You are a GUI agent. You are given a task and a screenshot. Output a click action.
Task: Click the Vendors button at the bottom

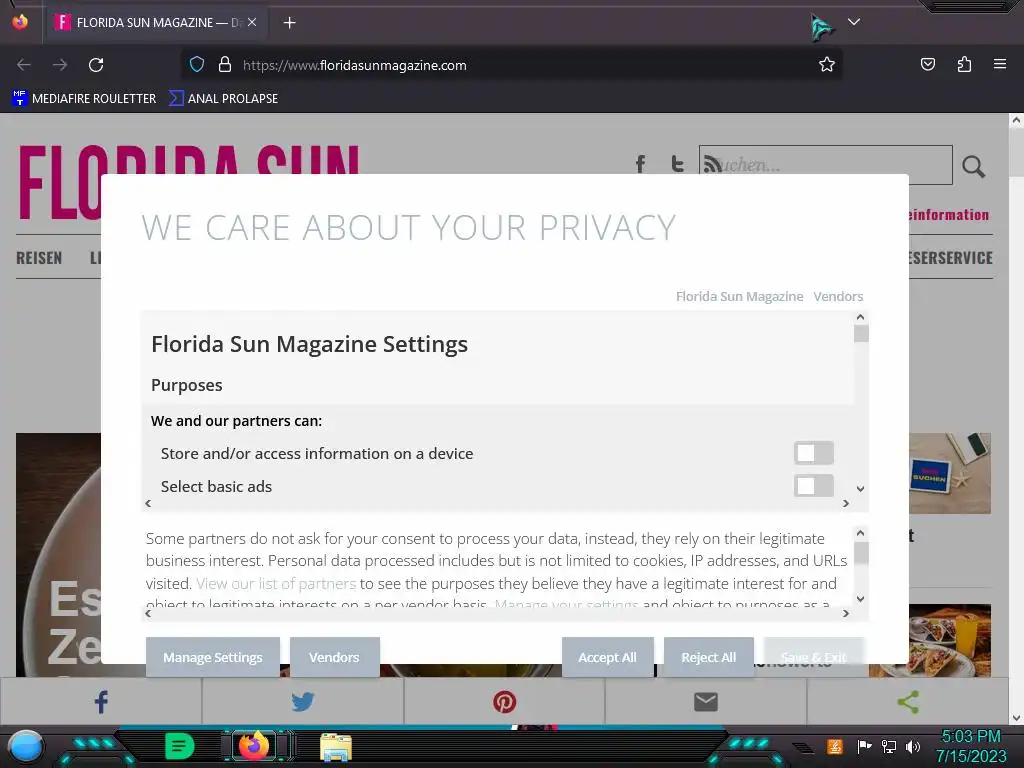pos(334,657)
